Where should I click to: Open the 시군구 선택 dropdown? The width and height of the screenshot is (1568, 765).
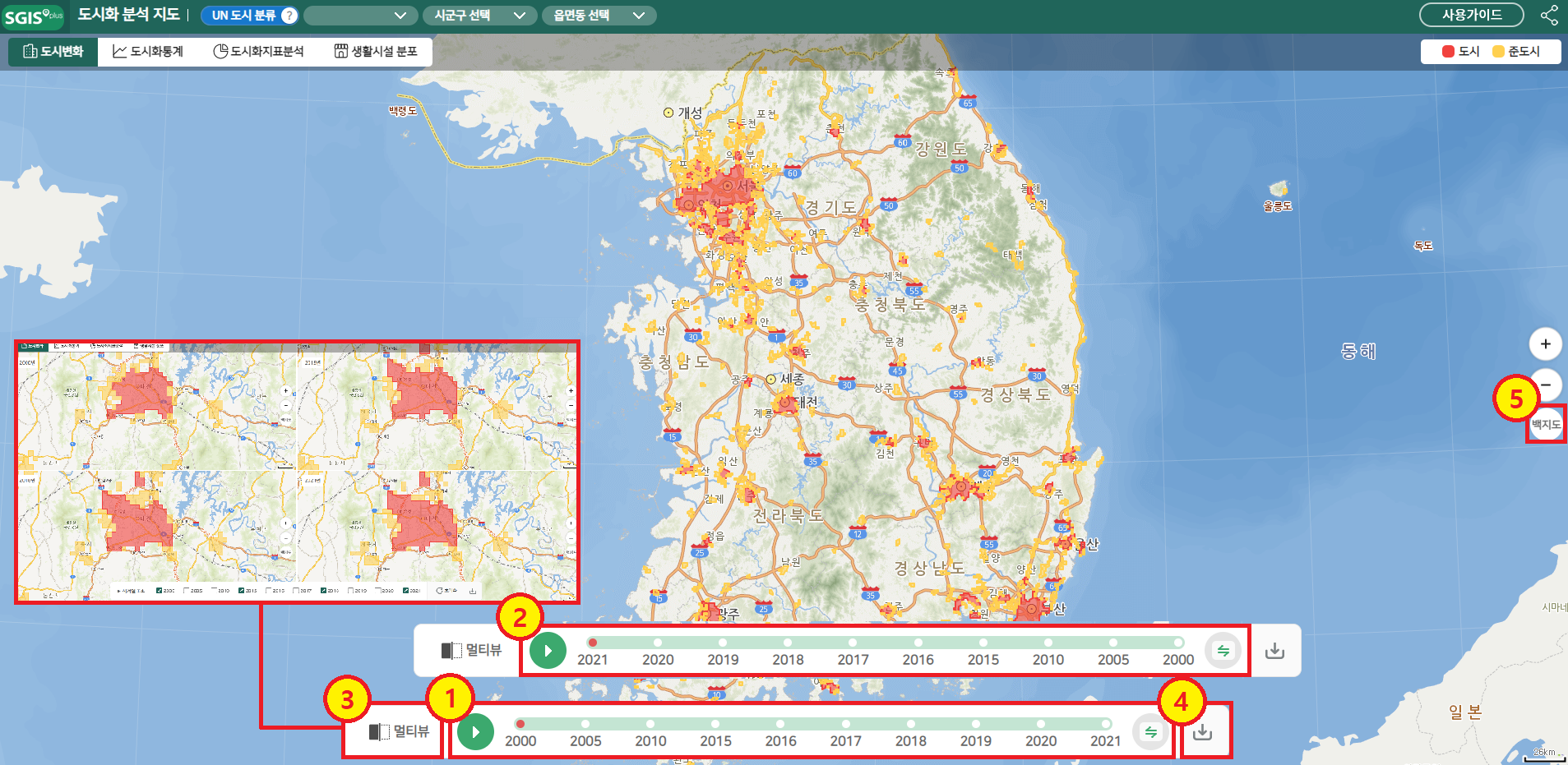pos(479,16)
